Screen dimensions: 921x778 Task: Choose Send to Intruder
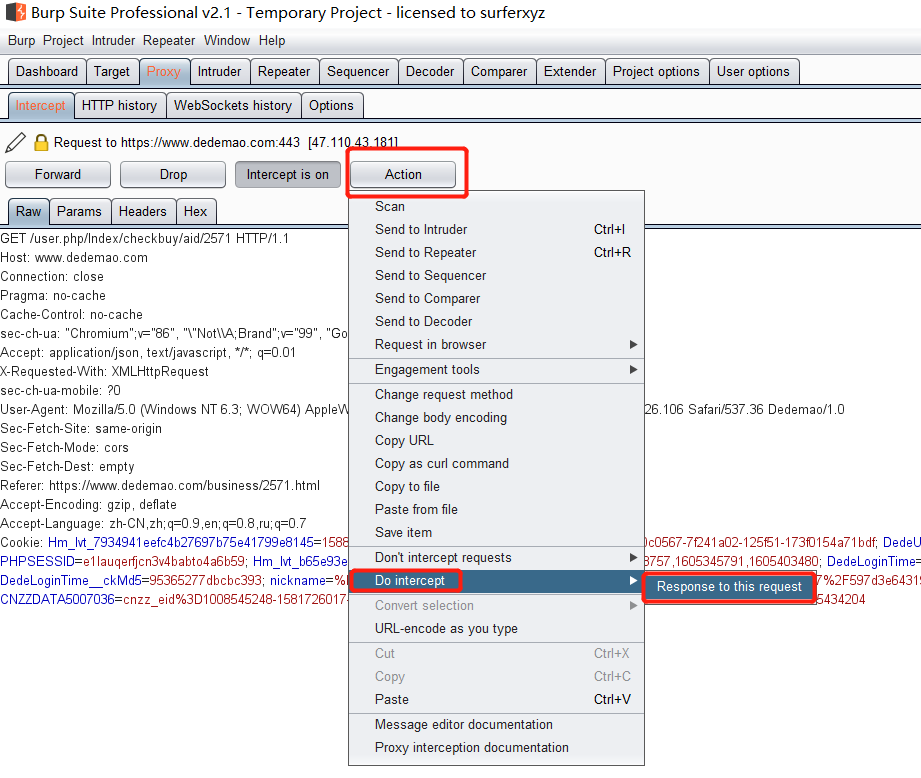point(496,230)
